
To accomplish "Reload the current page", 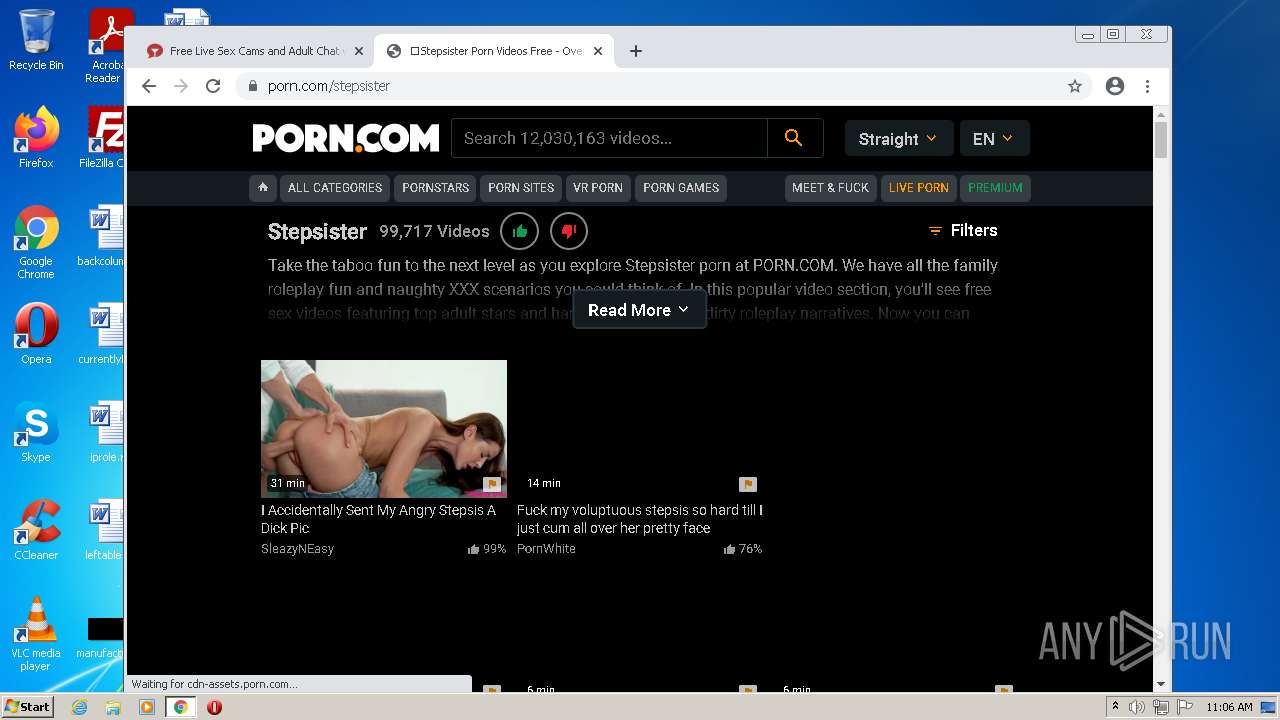I will click(213, 86).
